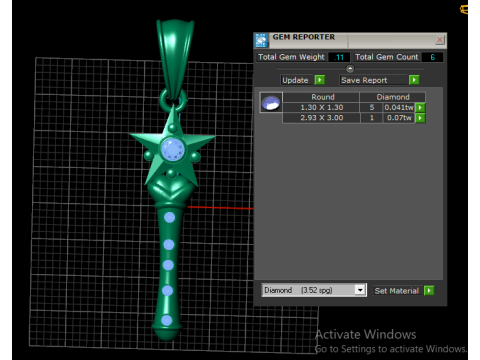Click the Update button label
Image resolution: width=480 pixels, height=360 pixels.
click(x=296, y=80)
